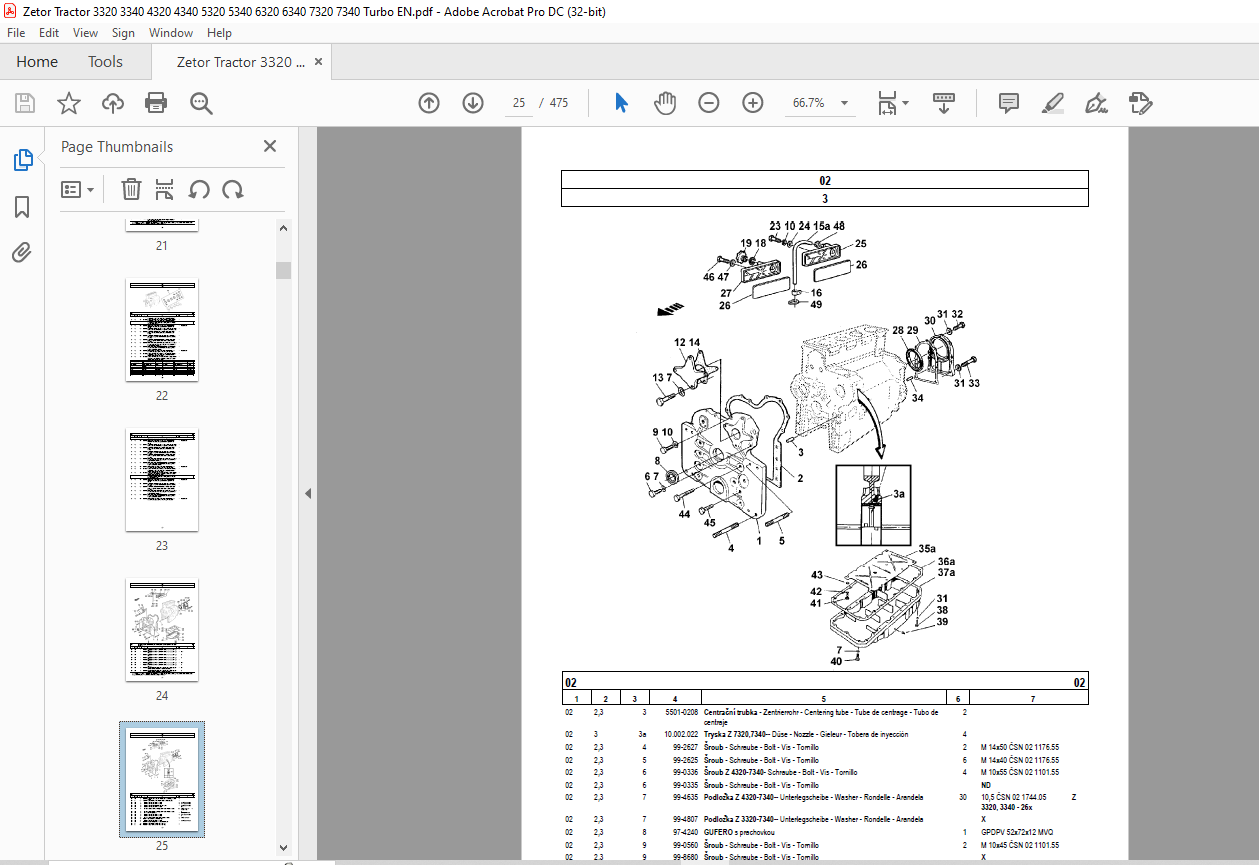Collapse the navigation pane arrow

[x=308, y=493]
